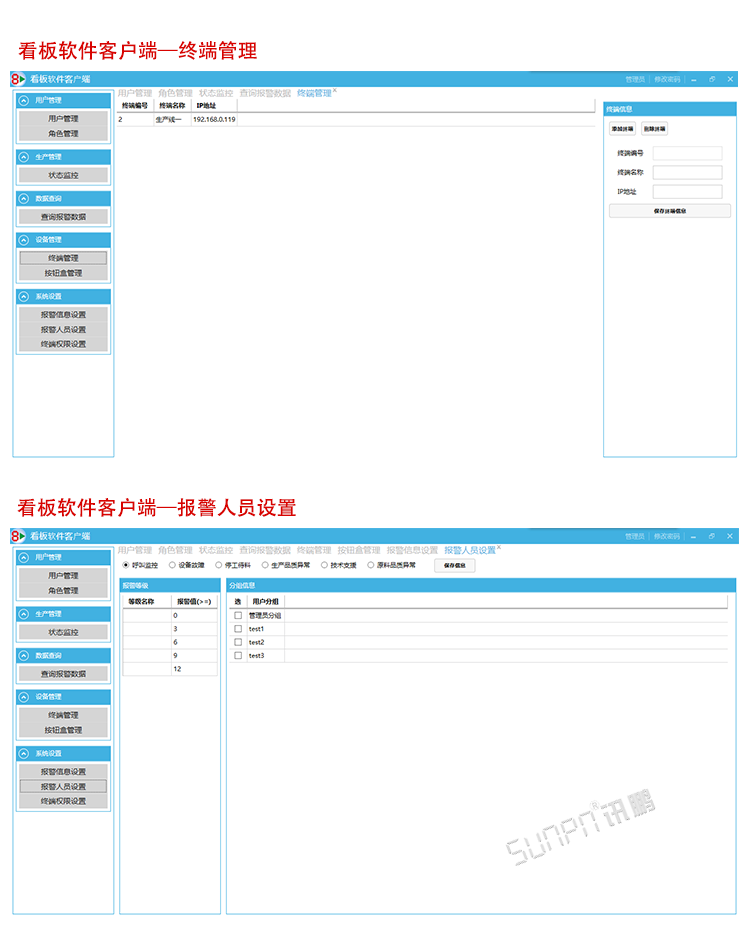The image size is (750, 950).
Task: Open the 报警信息设置 tab
Action: tap(412, 550)
